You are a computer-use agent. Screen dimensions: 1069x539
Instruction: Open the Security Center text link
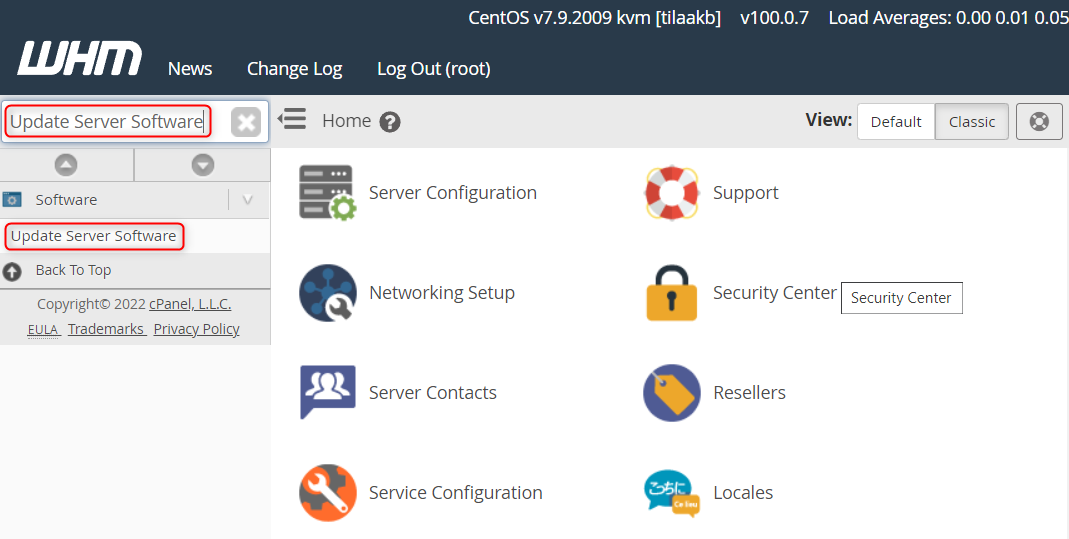pyautogui.click(x=774, y=293)
